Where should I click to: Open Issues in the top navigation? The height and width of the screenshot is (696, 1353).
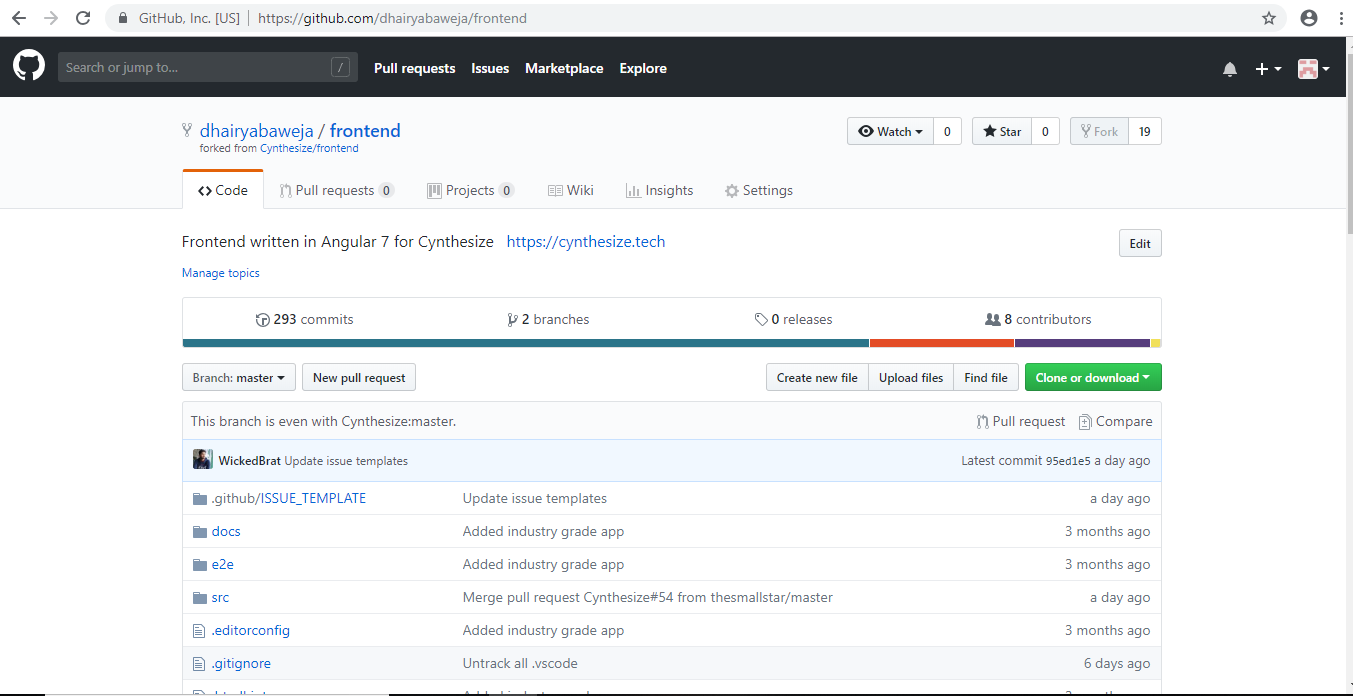[490, 68]
